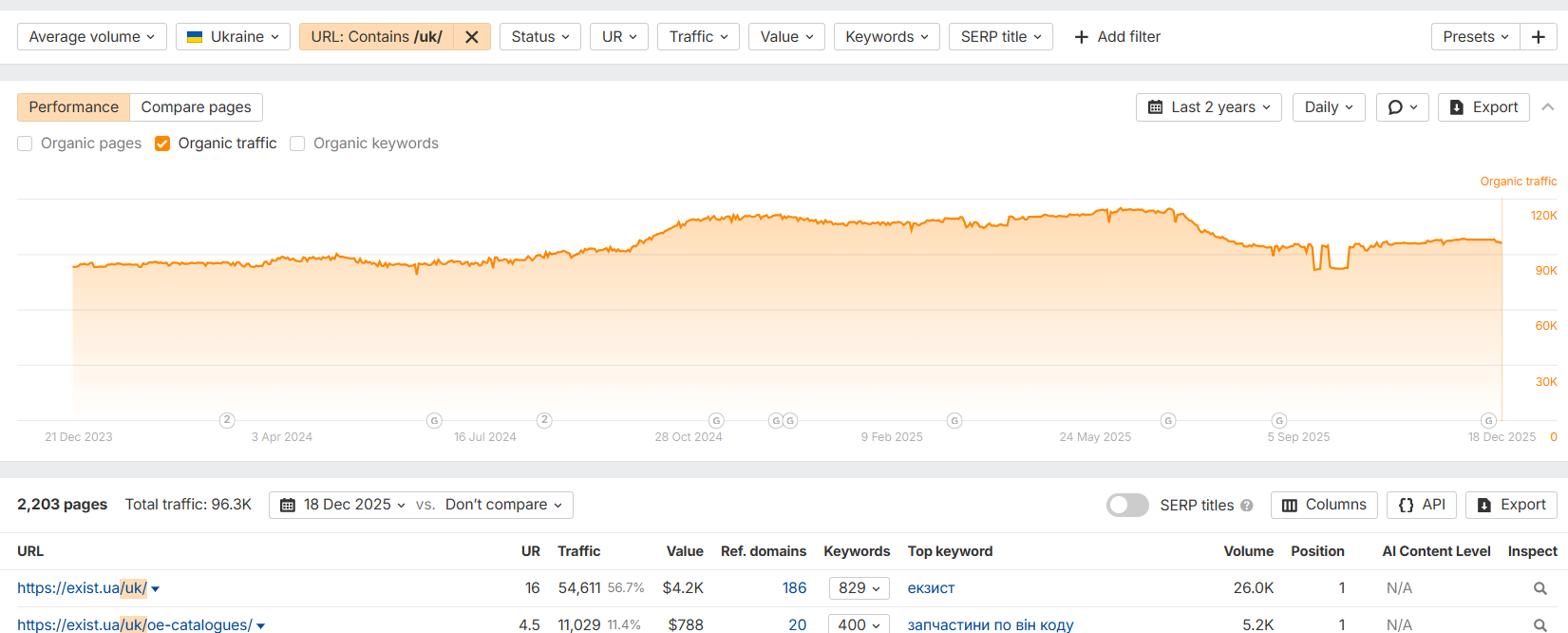Click Google update marker near 28 Oct 2024

click(x=716, y=420)
